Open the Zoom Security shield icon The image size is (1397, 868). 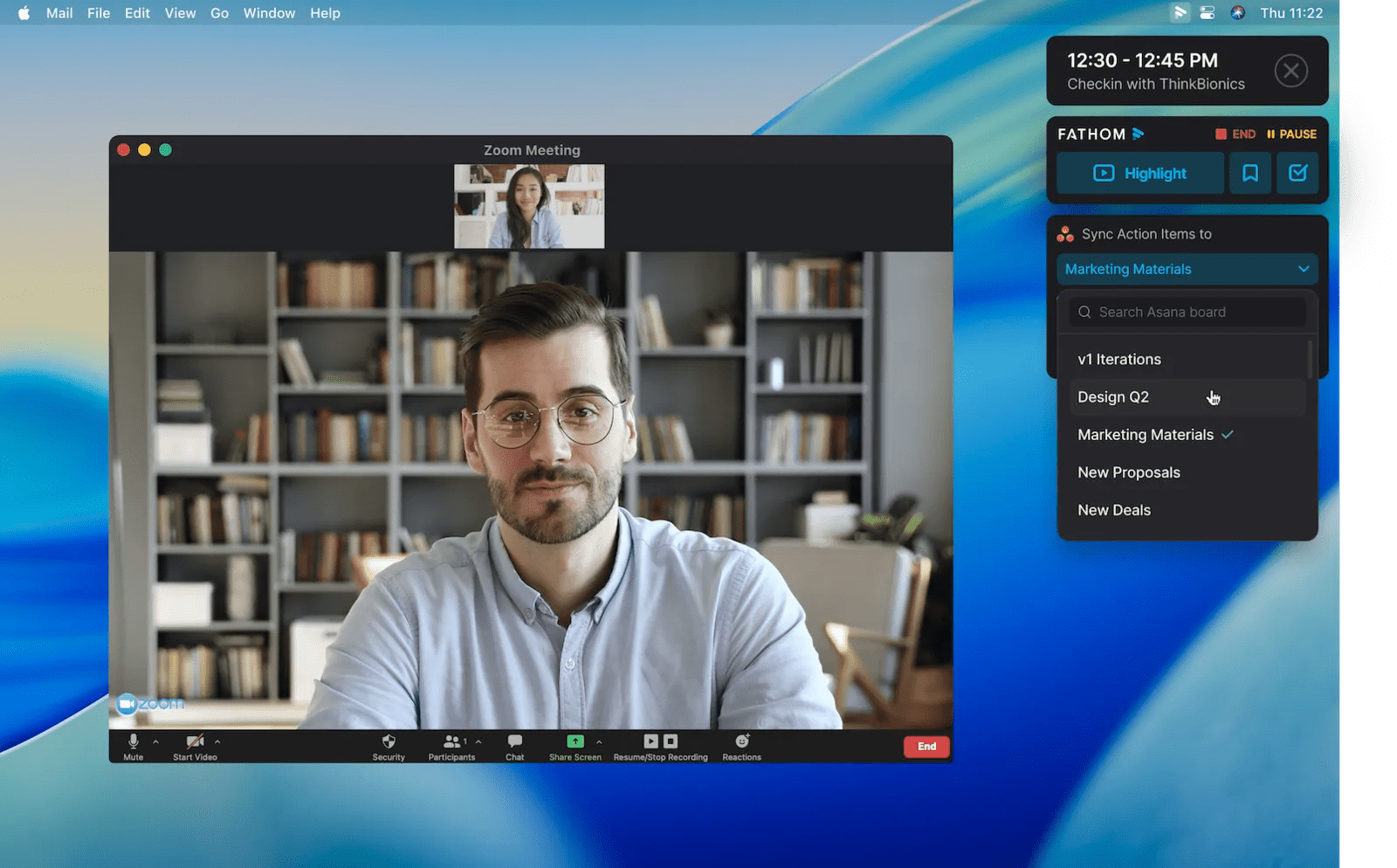point(389,742)
